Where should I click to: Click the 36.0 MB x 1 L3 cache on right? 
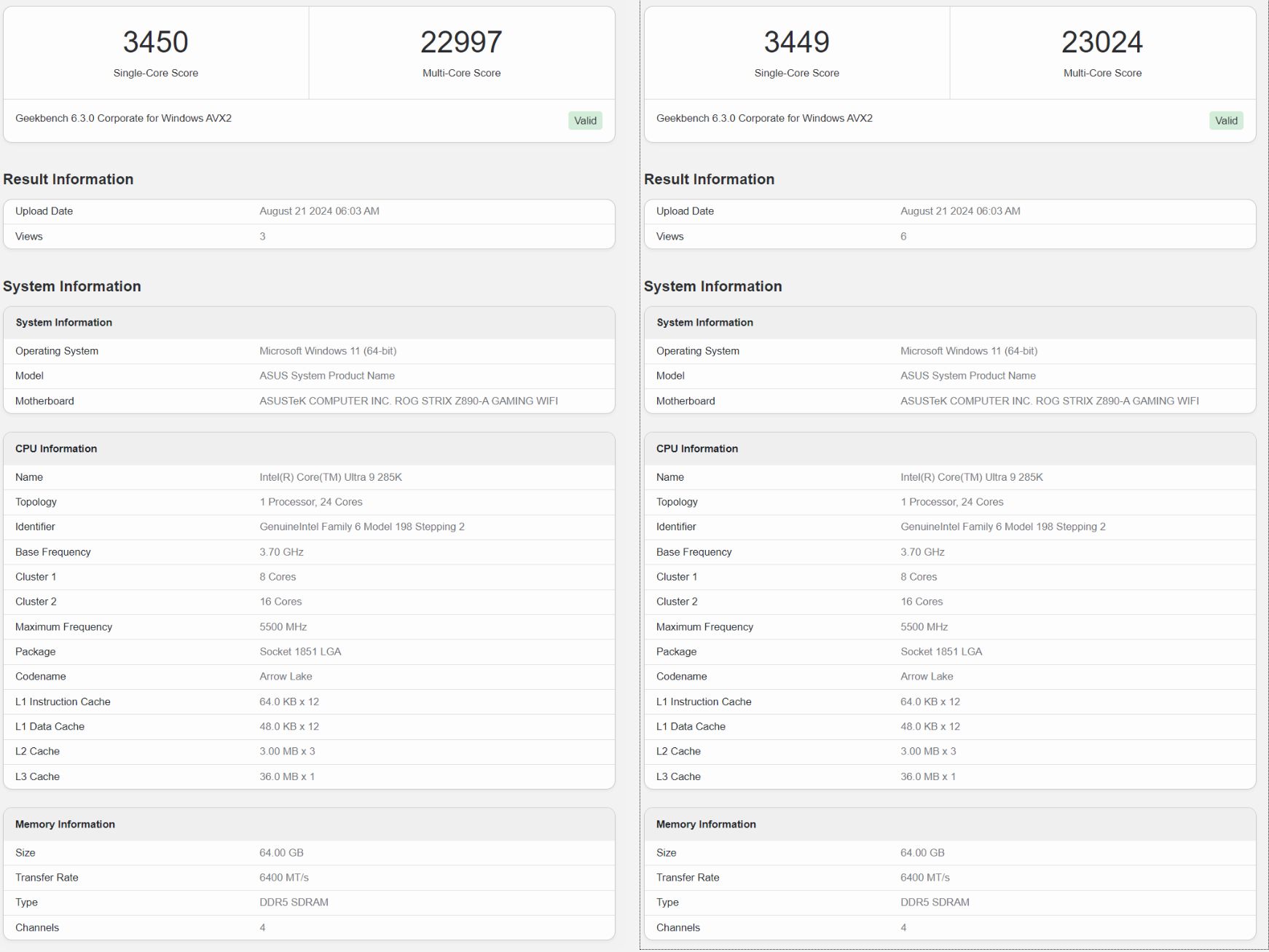tap(928, 777)
